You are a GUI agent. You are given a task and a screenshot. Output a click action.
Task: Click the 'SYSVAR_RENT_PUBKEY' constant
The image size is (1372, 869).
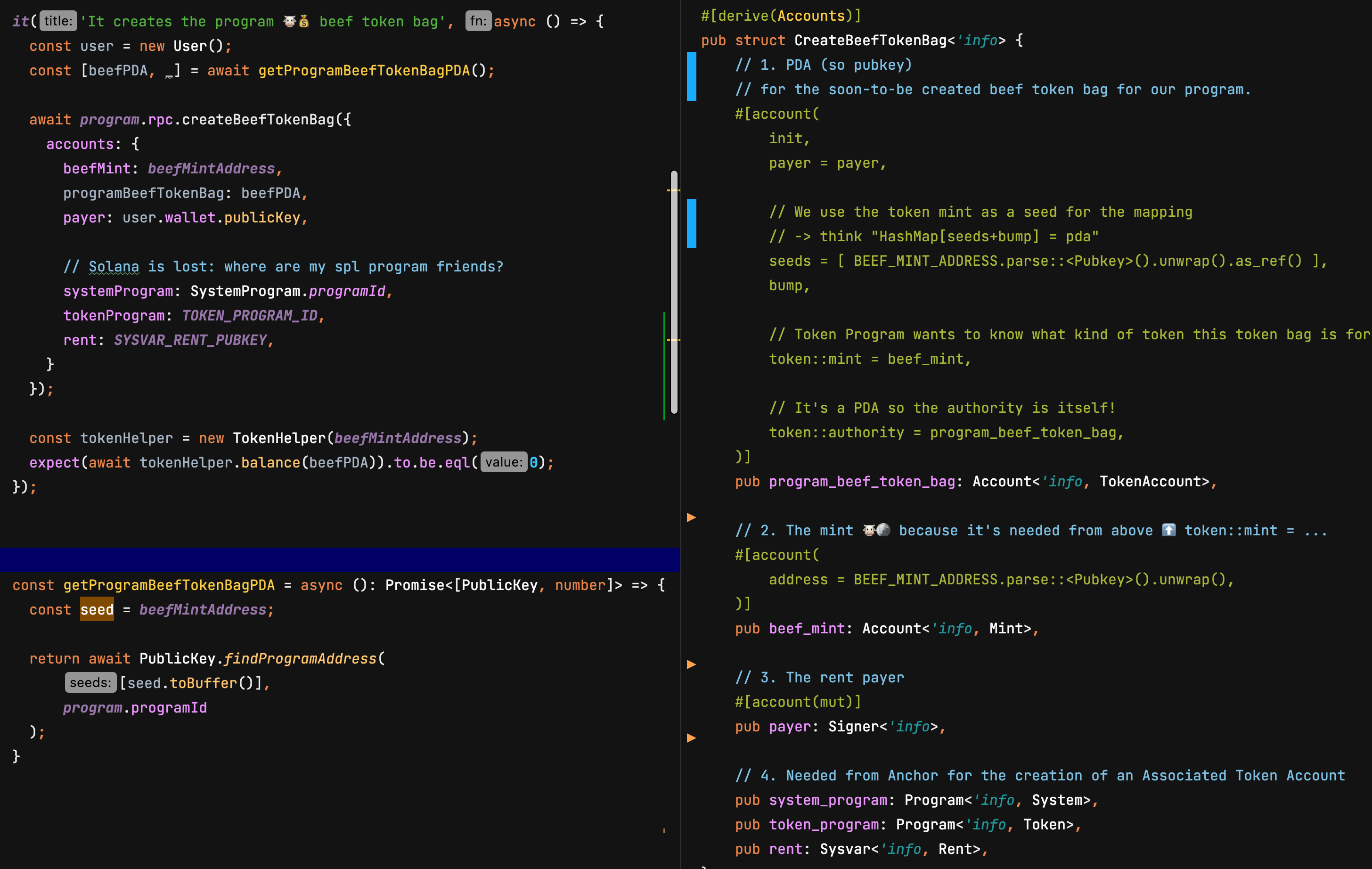190,340
